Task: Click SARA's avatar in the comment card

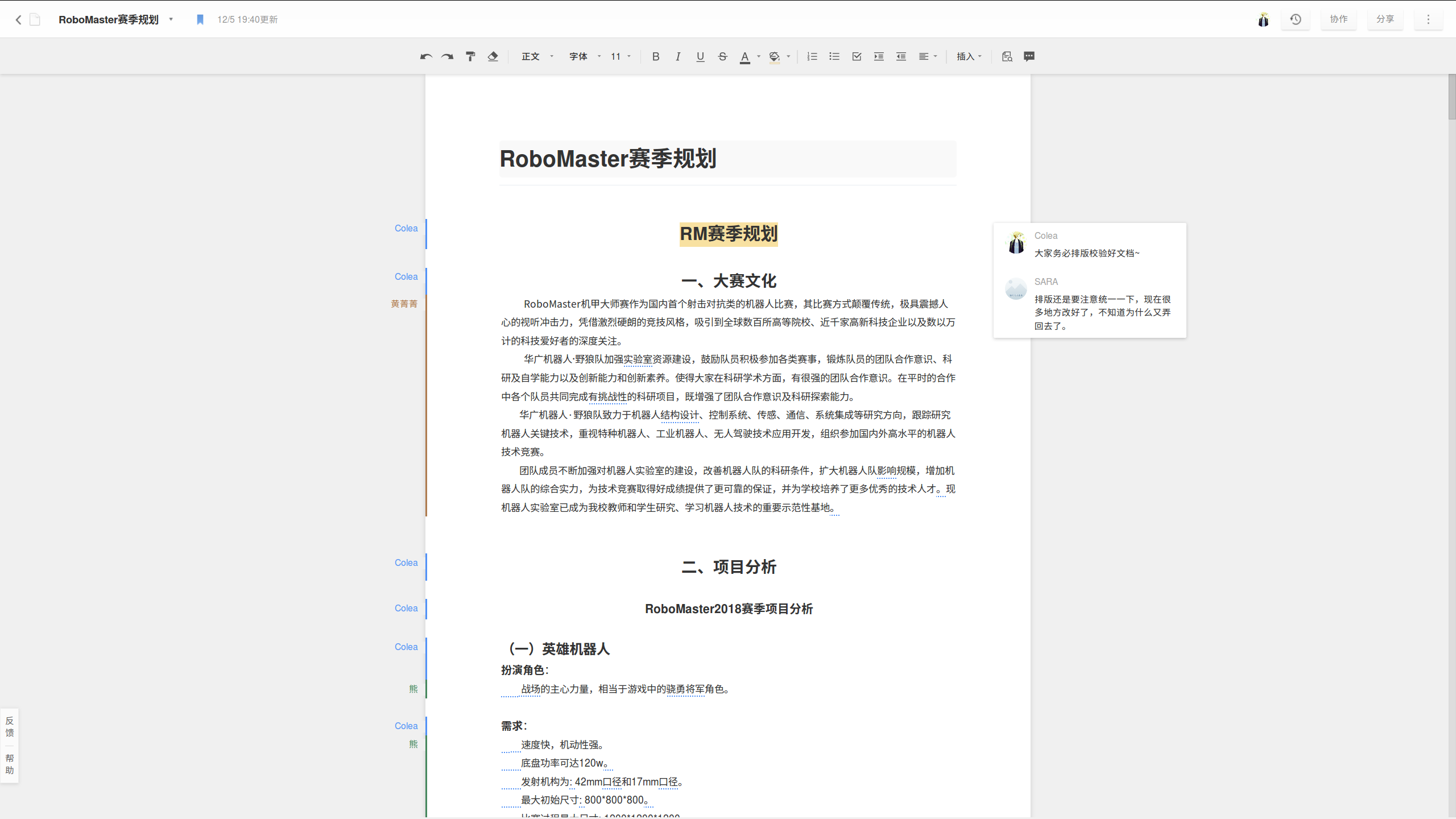Action: pos(1016,288)
